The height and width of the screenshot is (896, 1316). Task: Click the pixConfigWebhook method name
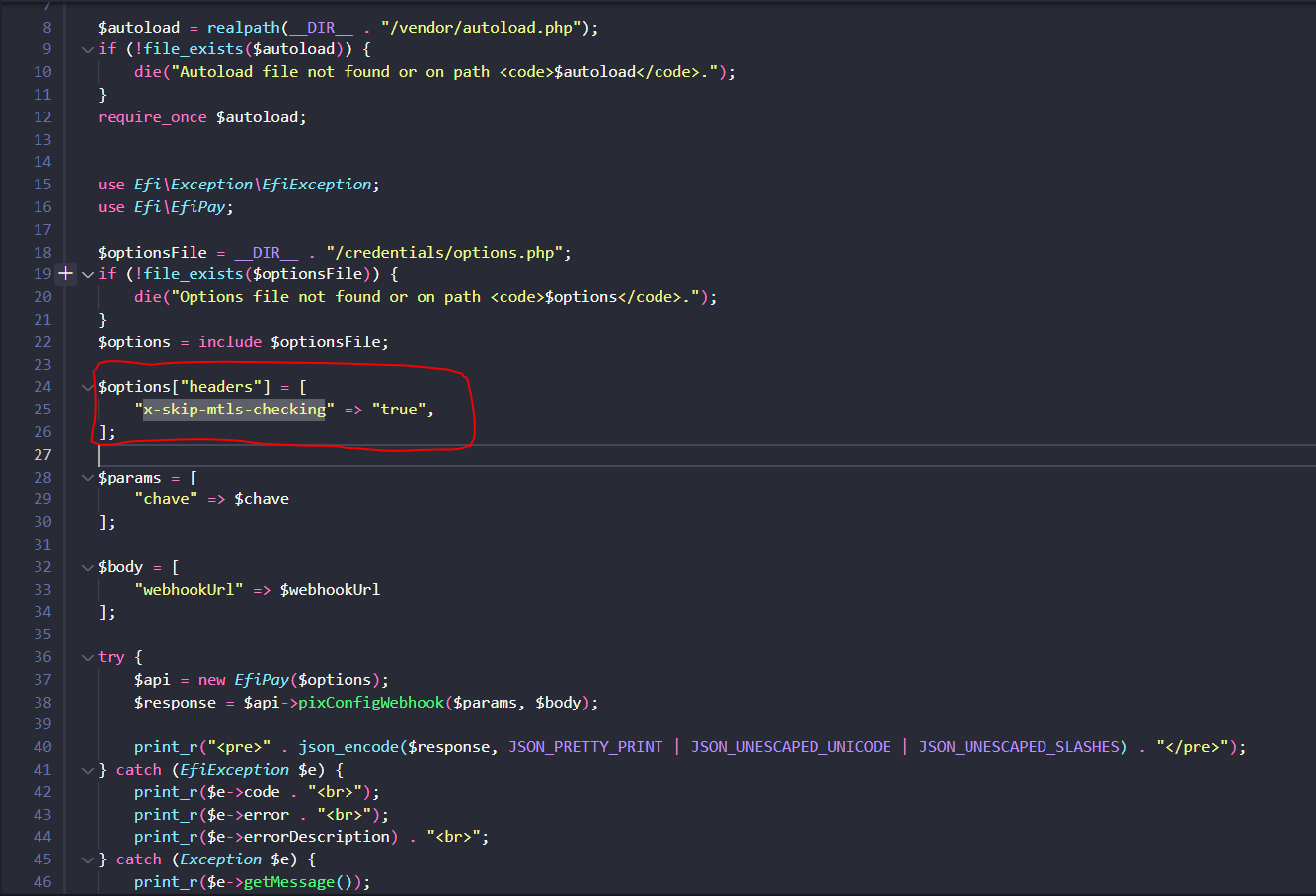click(371, 703)
